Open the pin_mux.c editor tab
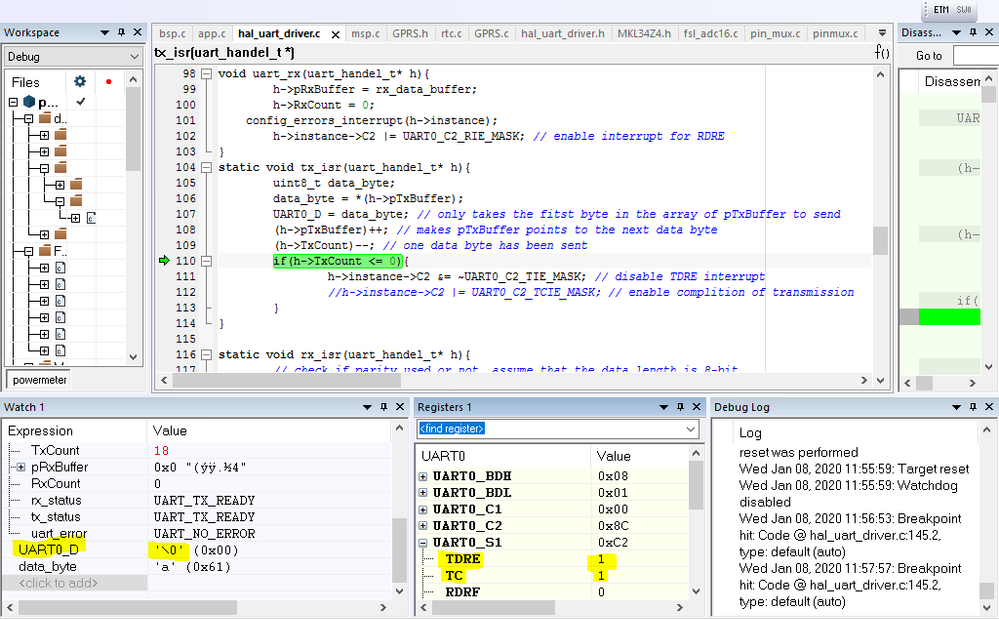The height and width of the screenshot is (619, 999). pyautogui.click(x=776, y=34)
